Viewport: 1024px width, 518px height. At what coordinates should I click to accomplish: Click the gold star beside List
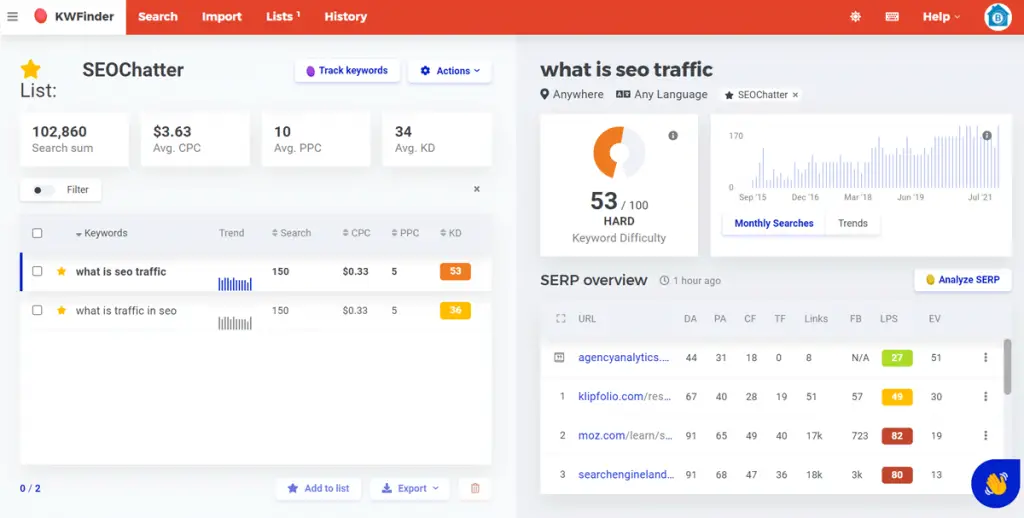click(x=31, y=69)
